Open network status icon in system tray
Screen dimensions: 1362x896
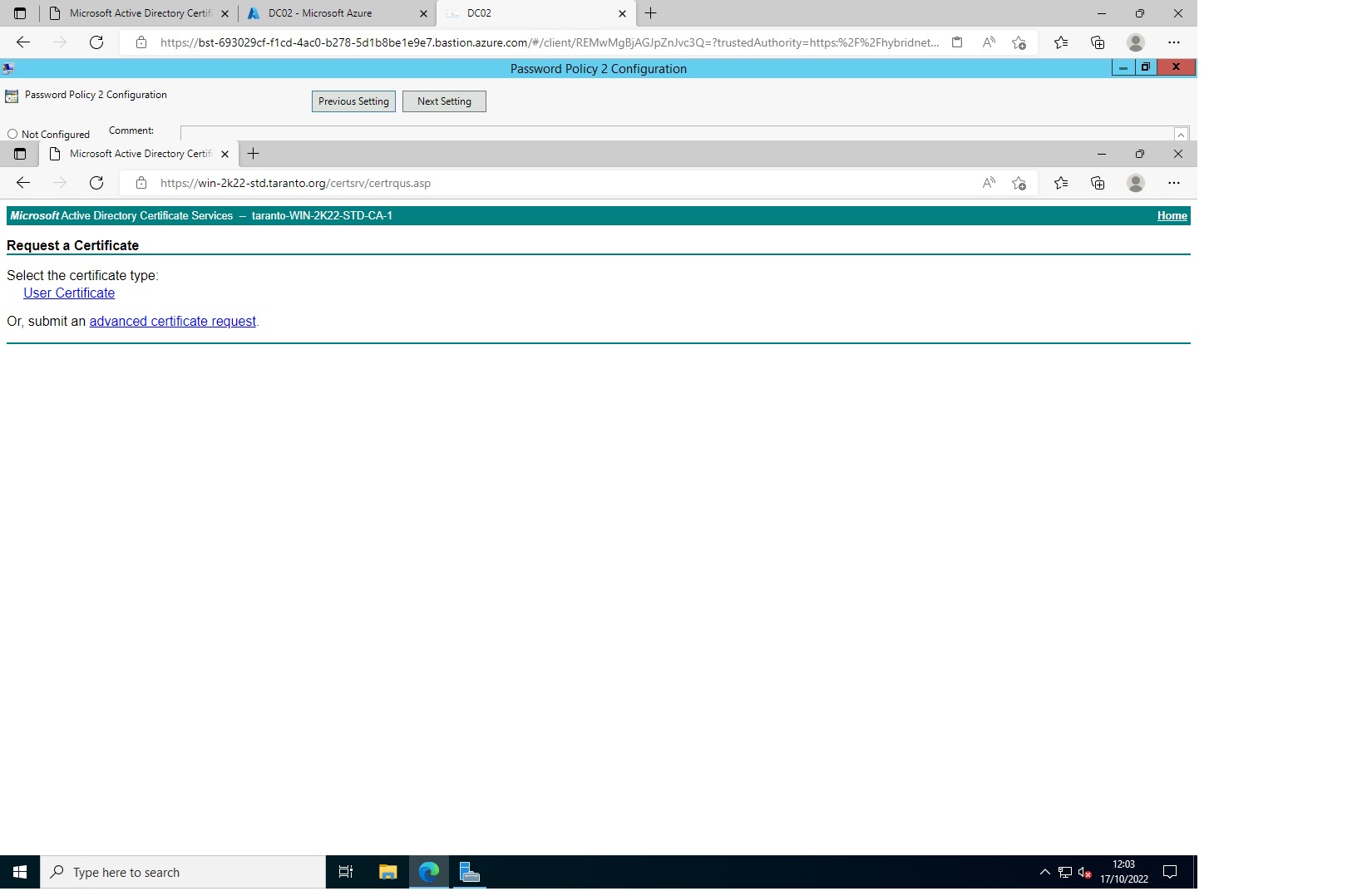coord(1065,872)
